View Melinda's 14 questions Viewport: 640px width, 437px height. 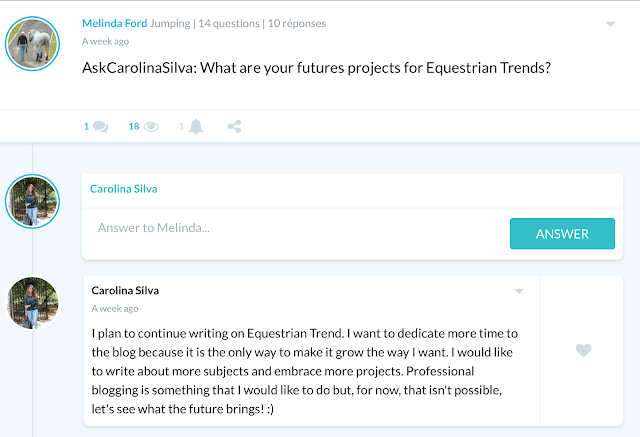[227, 23]
